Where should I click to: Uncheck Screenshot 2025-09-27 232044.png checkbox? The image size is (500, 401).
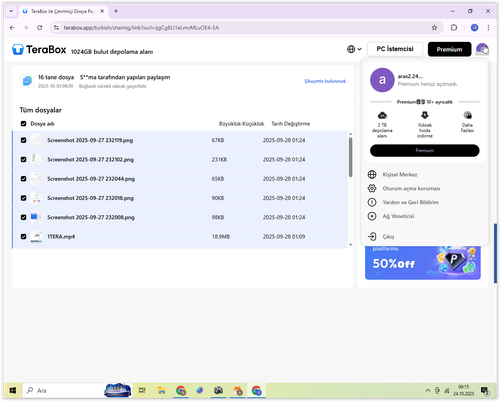pos(23,179)
